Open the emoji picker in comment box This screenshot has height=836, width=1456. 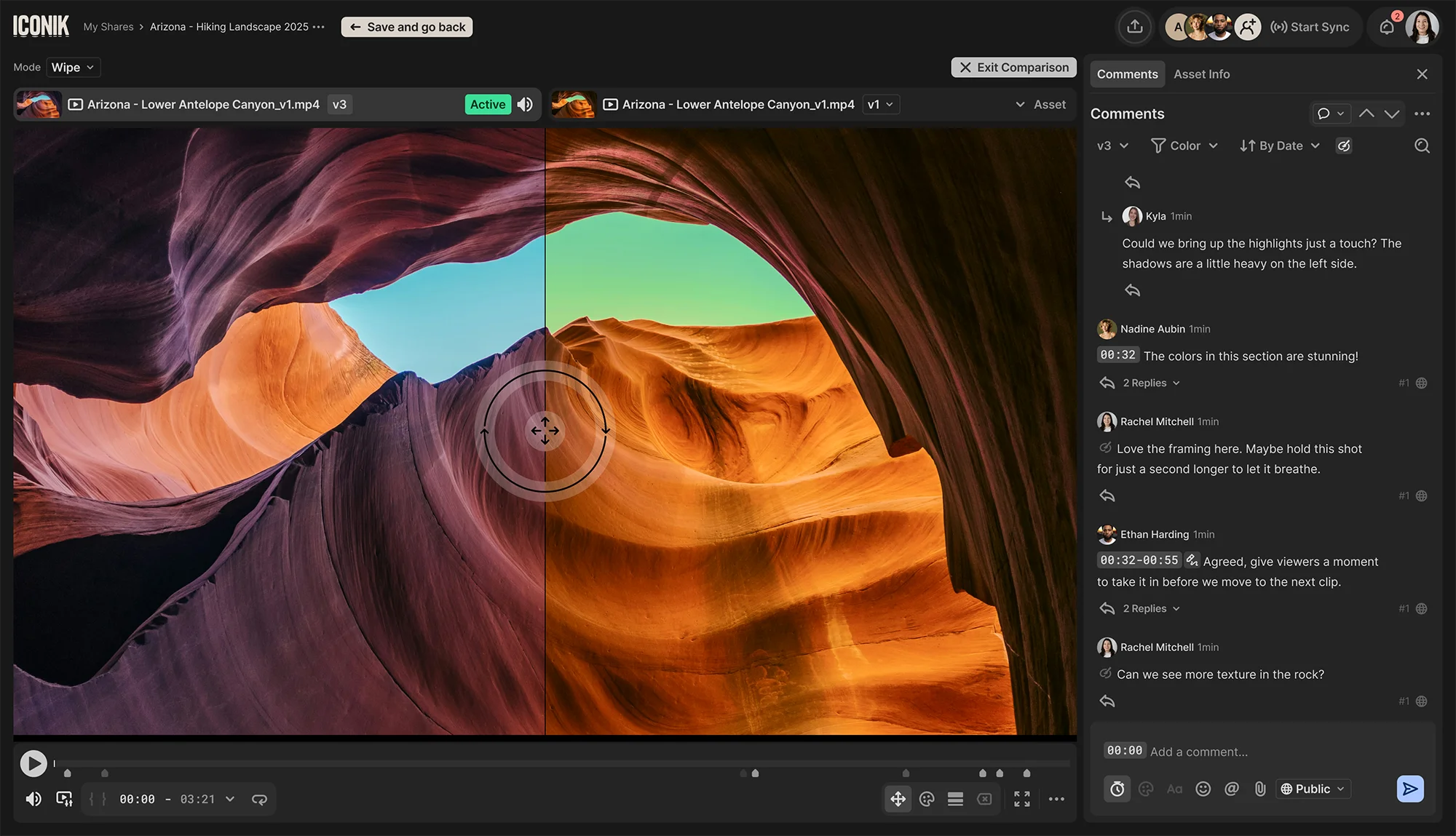[x=1203, y=789]
